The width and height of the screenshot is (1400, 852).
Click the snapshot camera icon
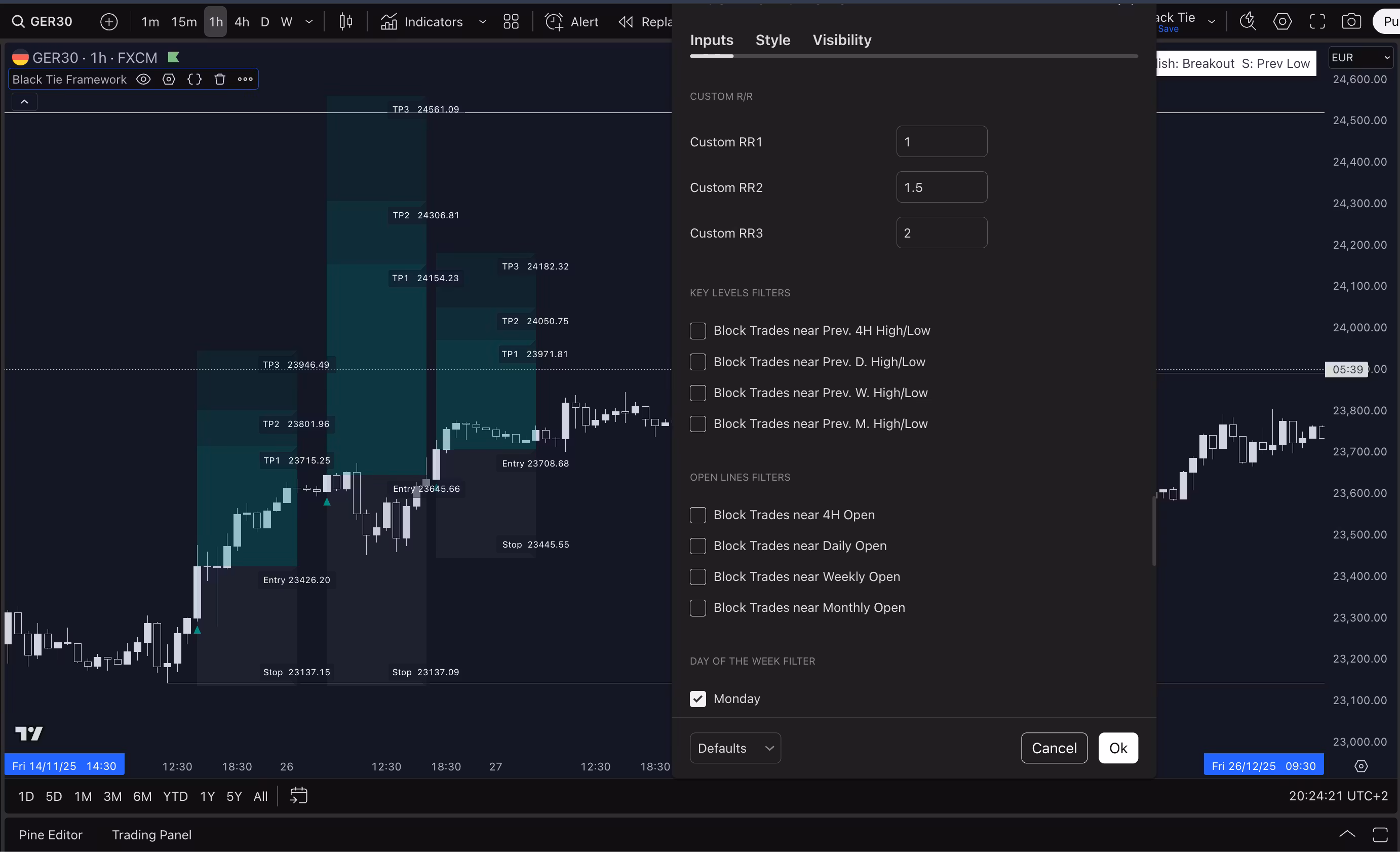click(1350, 22)
